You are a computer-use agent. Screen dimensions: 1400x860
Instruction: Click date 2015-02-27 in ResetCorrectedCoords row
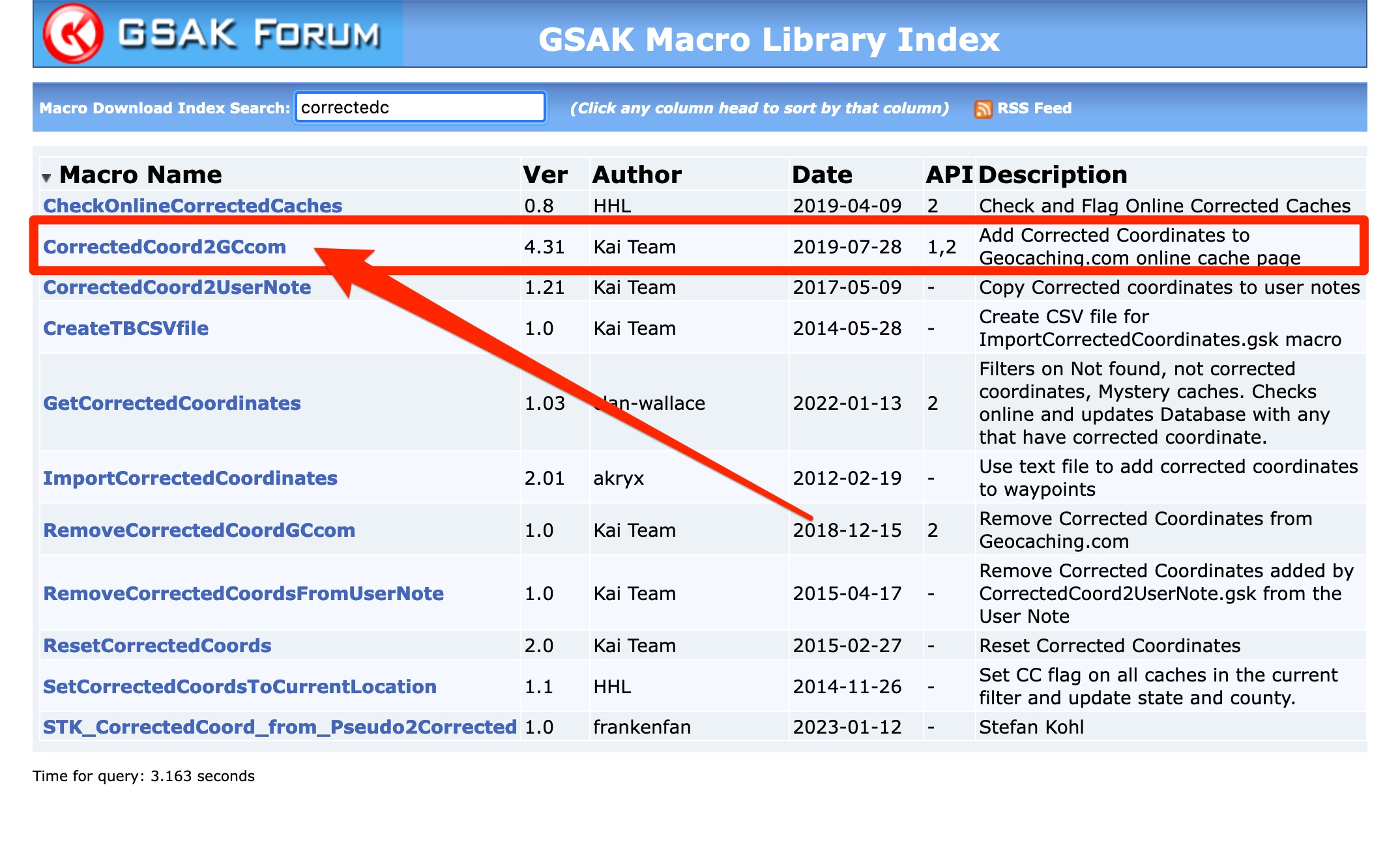click(x=847, y=646)
